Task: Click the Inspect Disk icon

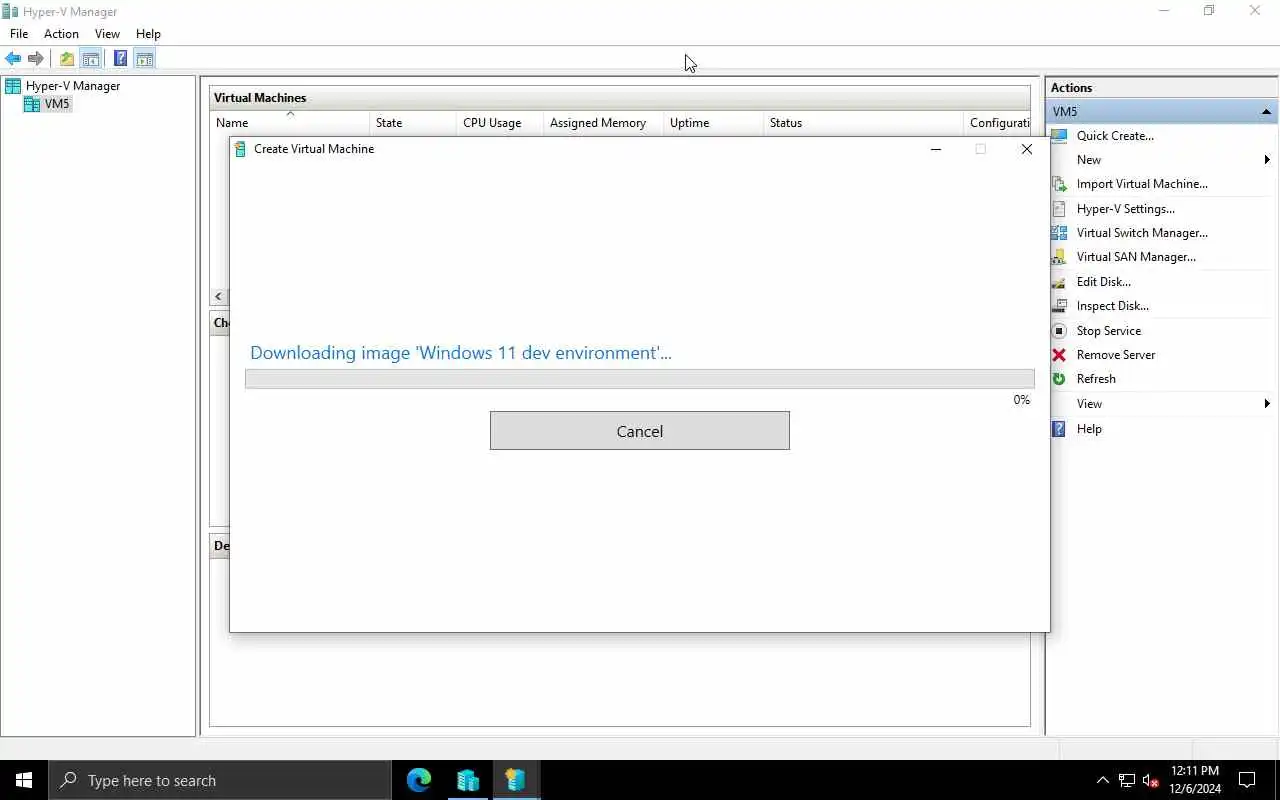Action: pyautogui.click(x=1059, y=306)
